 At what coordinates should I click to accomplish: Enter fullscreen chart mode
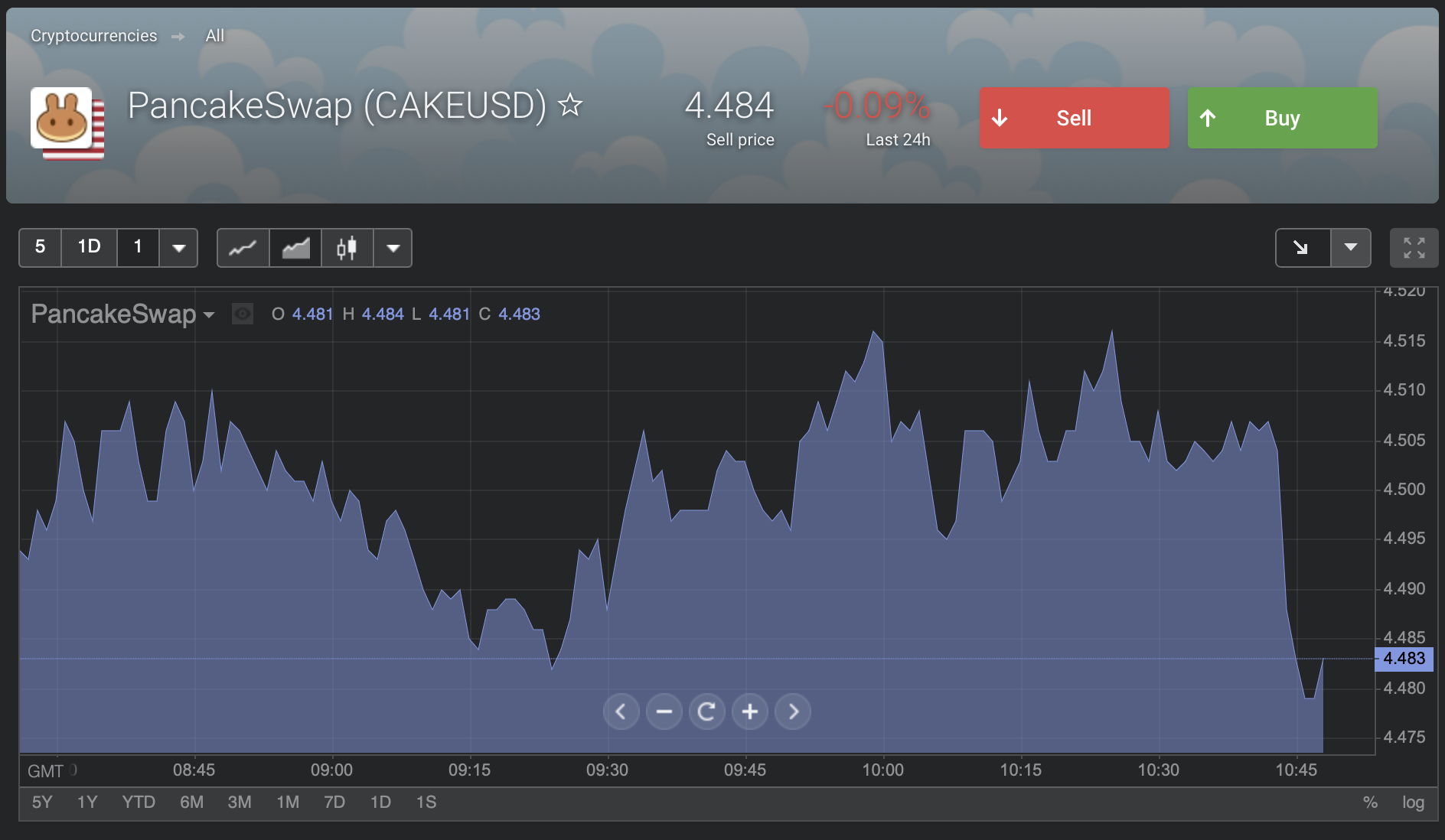tap(1414, 248)
